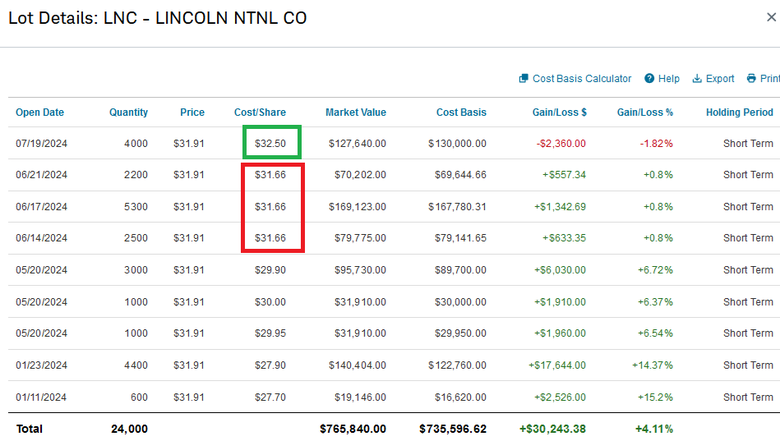Sort by Cost/Share column header
Screen dimensions: 780x441
(260, 112)
